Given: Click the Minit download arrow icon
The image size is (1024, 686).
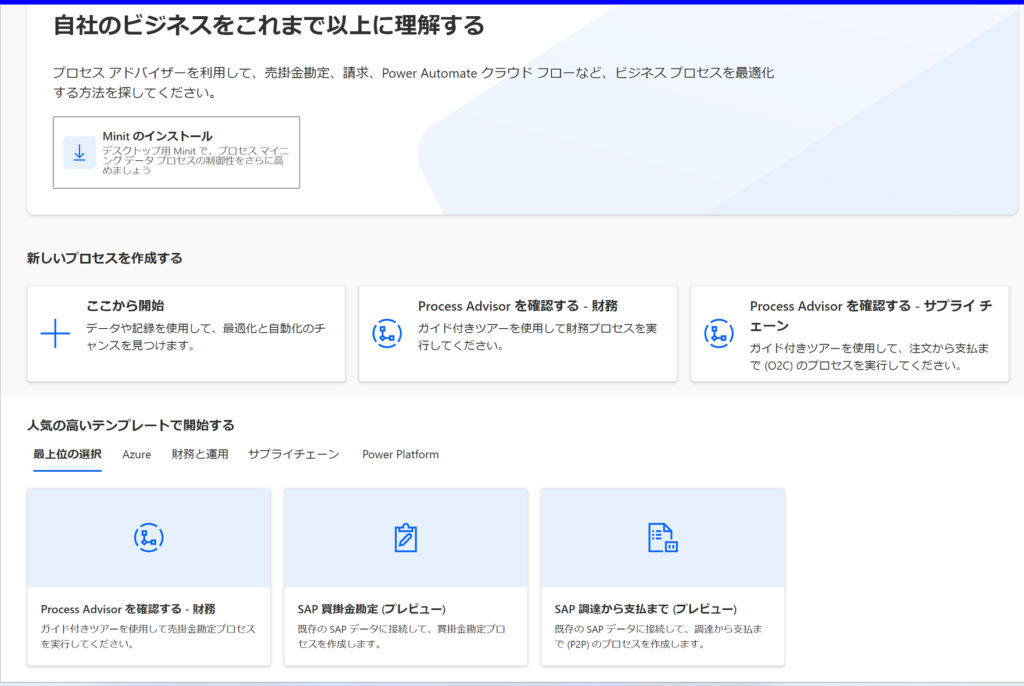Looking at the screenshot, I should click(x=79, y=153).
